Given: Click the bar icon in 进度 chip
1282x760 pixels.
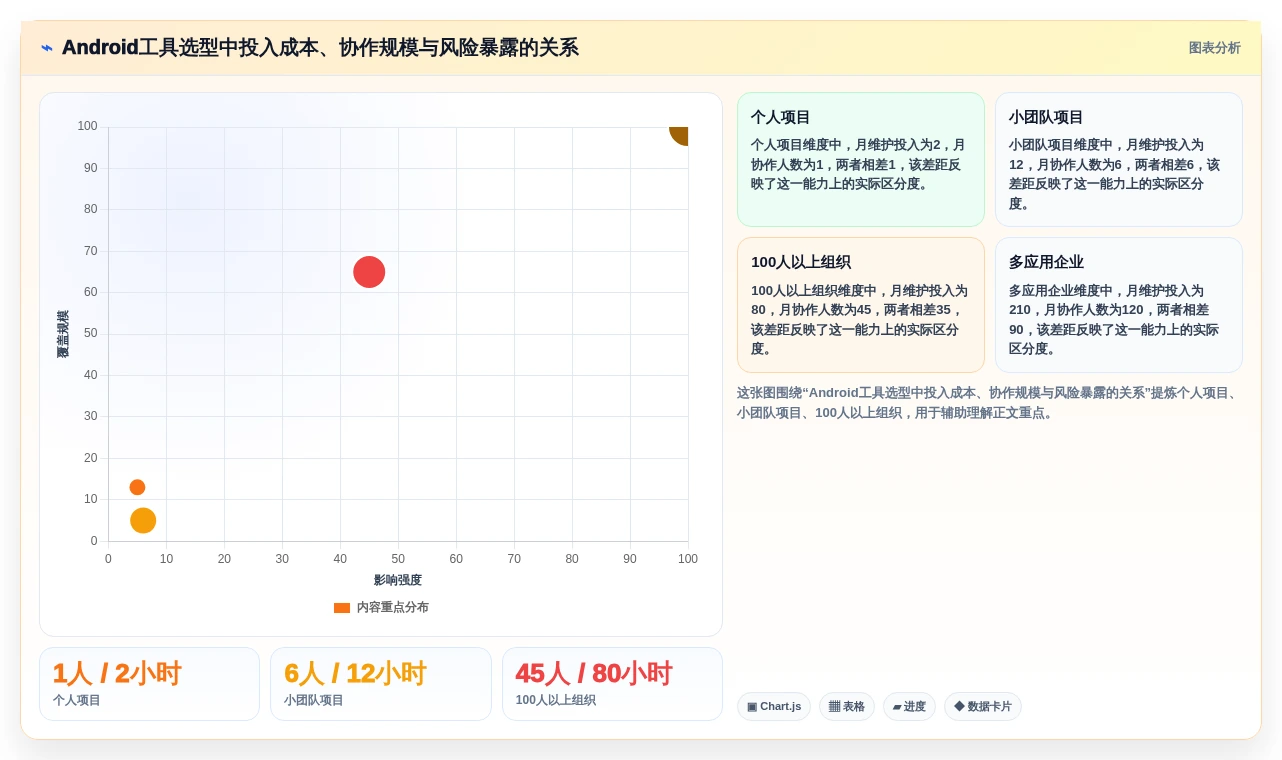Looking at the screenshot, I should [897, 707].
